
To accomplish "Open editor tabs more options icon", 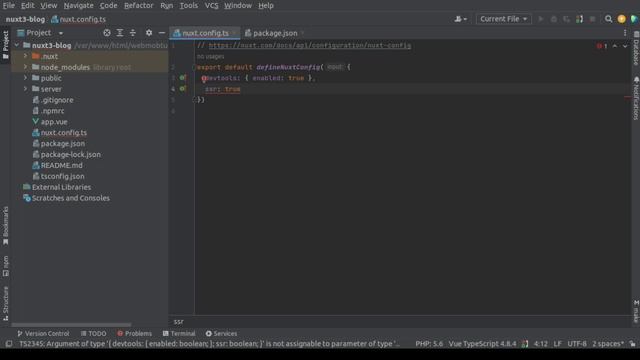I will [x=625, y=33].
